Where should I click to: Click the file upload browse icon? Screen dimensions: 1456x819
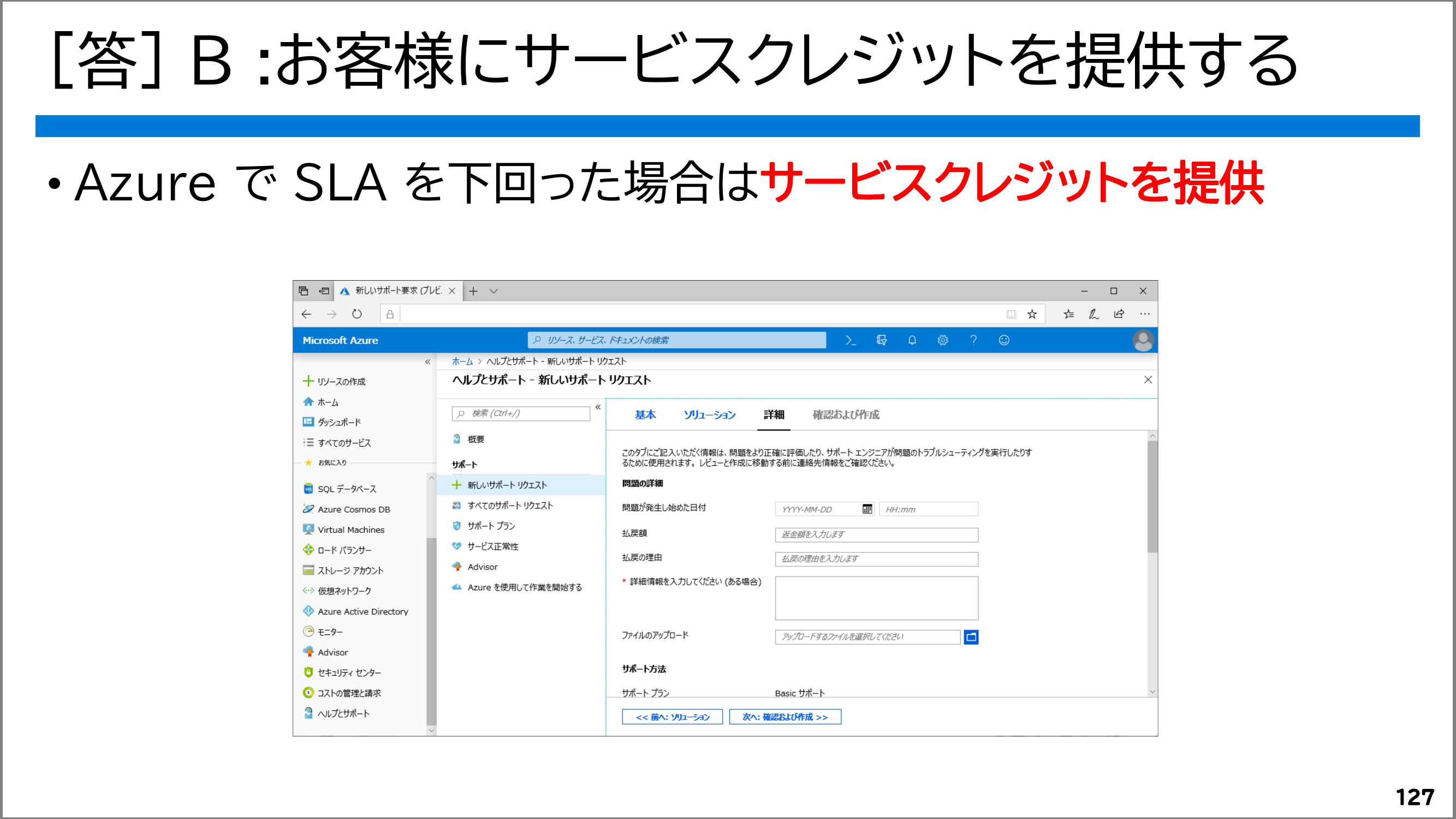[x=971, y=637]
